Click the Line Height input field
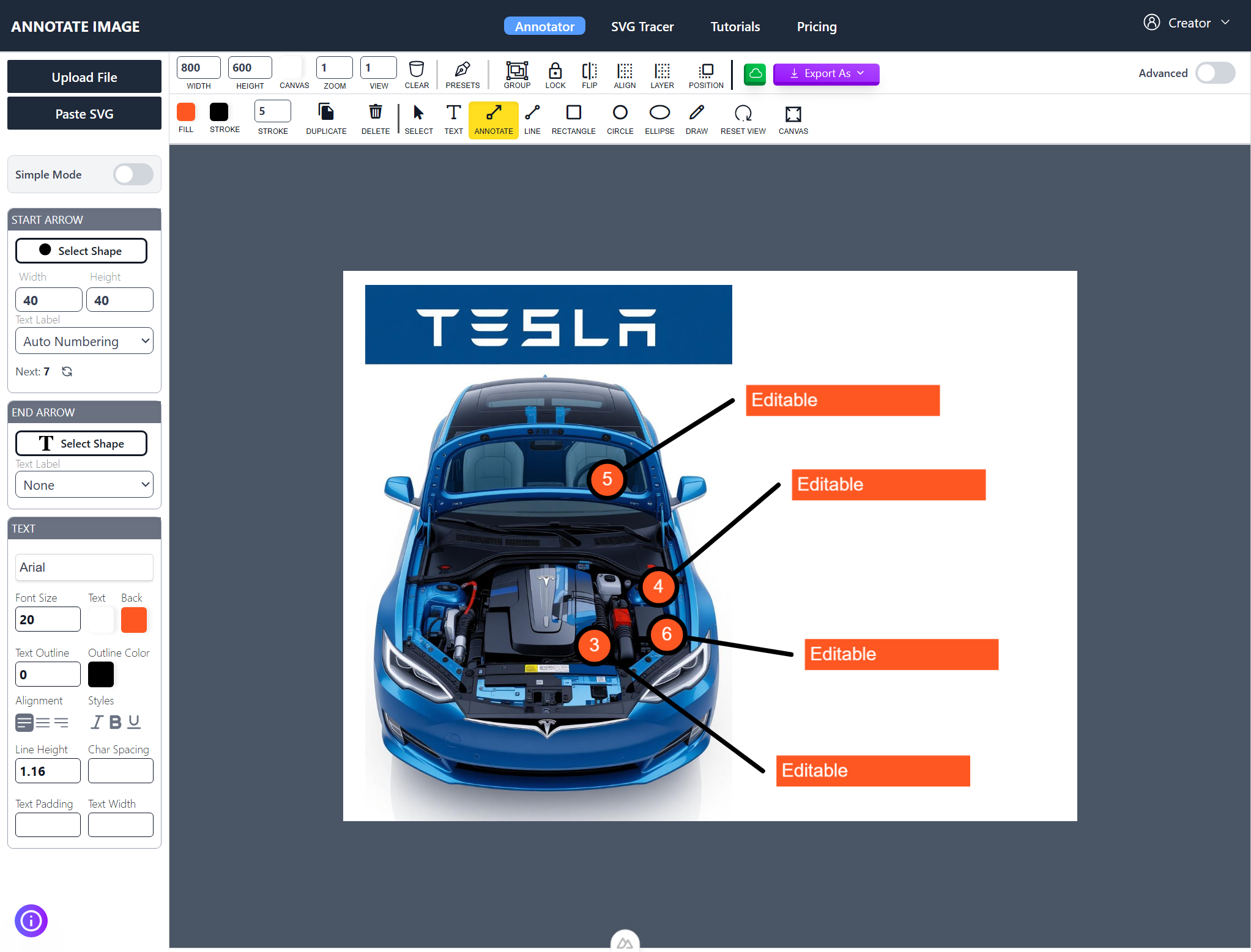This screenshot has height=952, width=1251. [x=48, y=771]
